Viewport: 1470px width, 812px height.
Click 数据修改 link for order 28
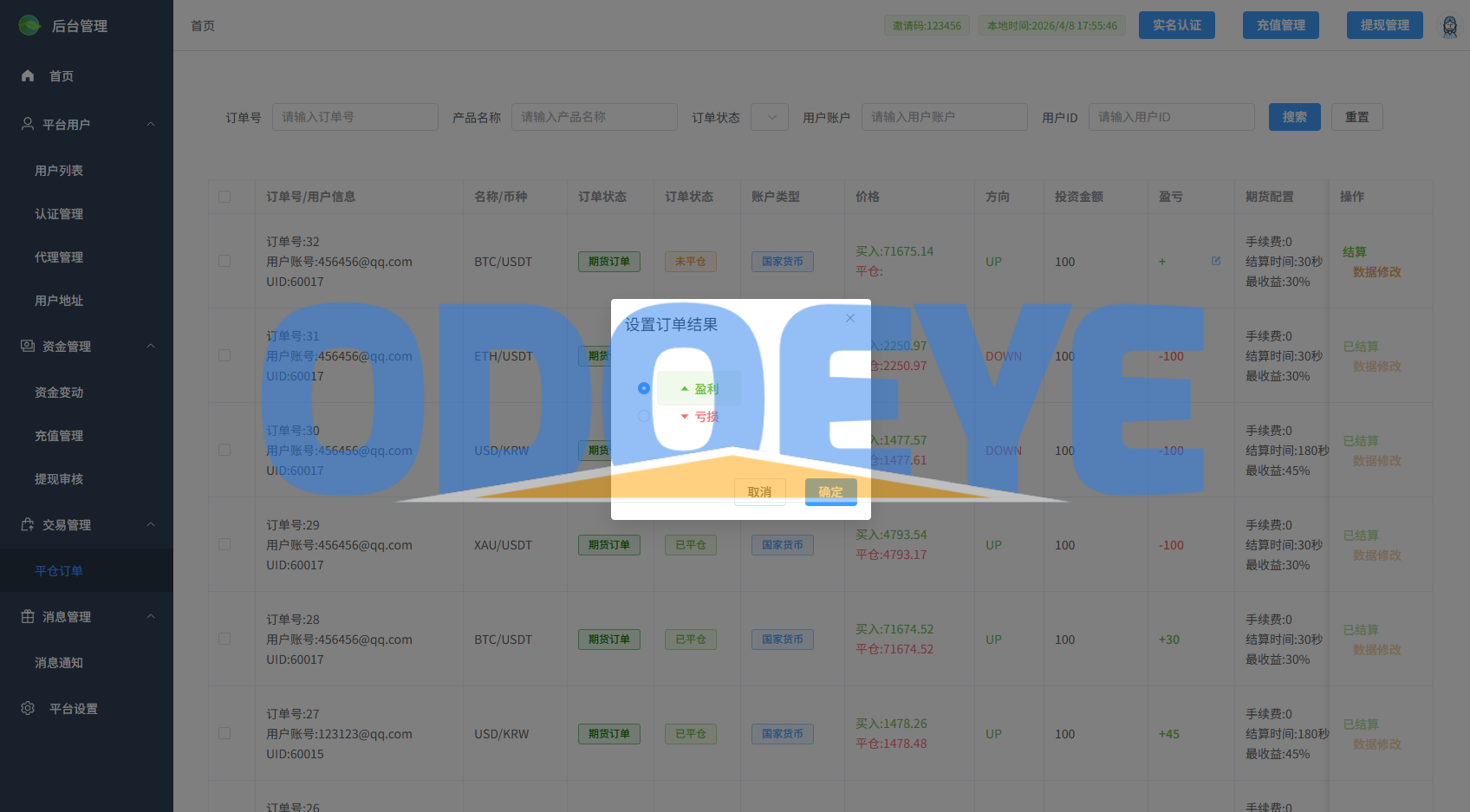click(1377, 650)
